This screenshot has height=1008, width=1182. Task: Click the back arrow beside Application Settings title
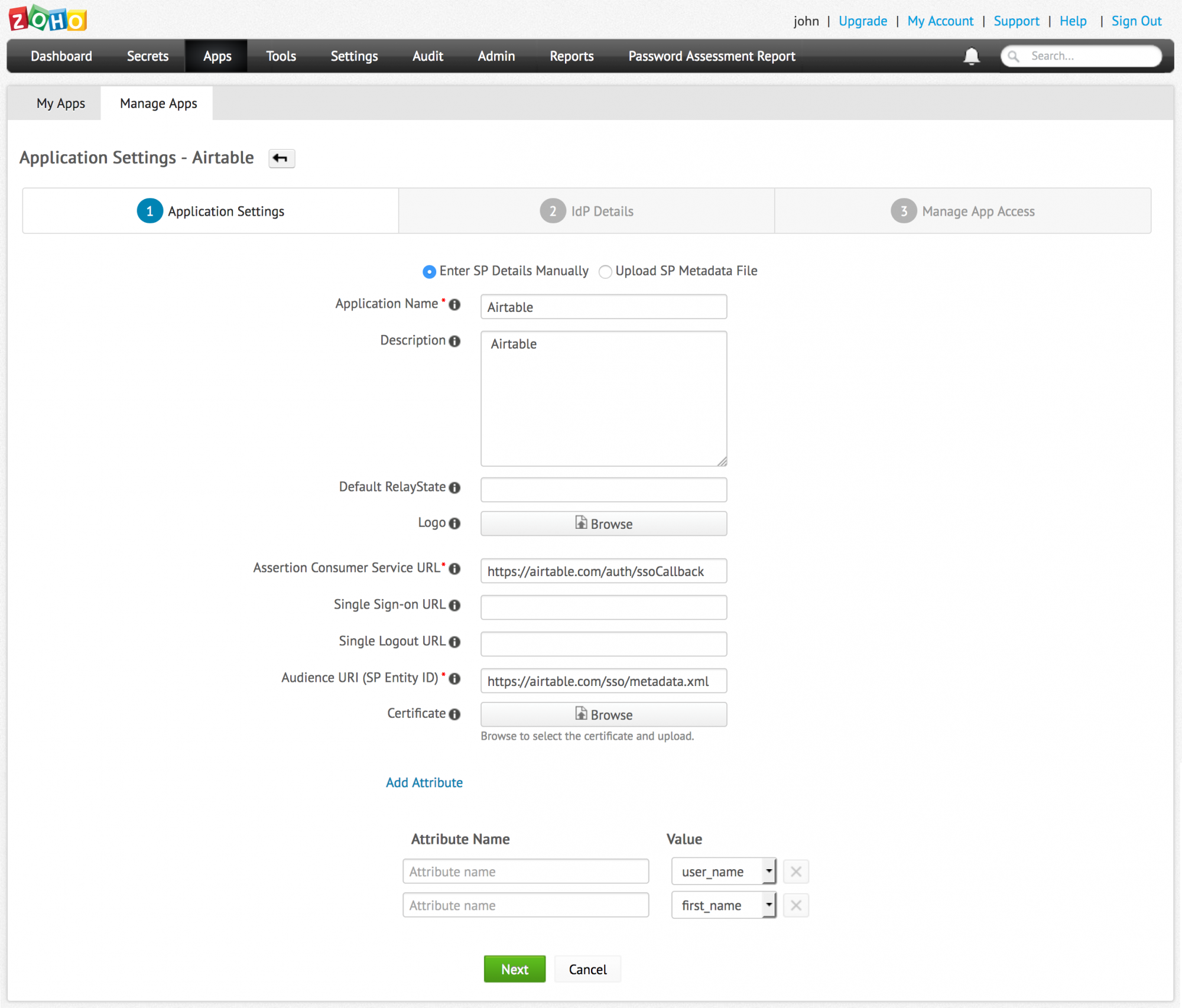281,158
